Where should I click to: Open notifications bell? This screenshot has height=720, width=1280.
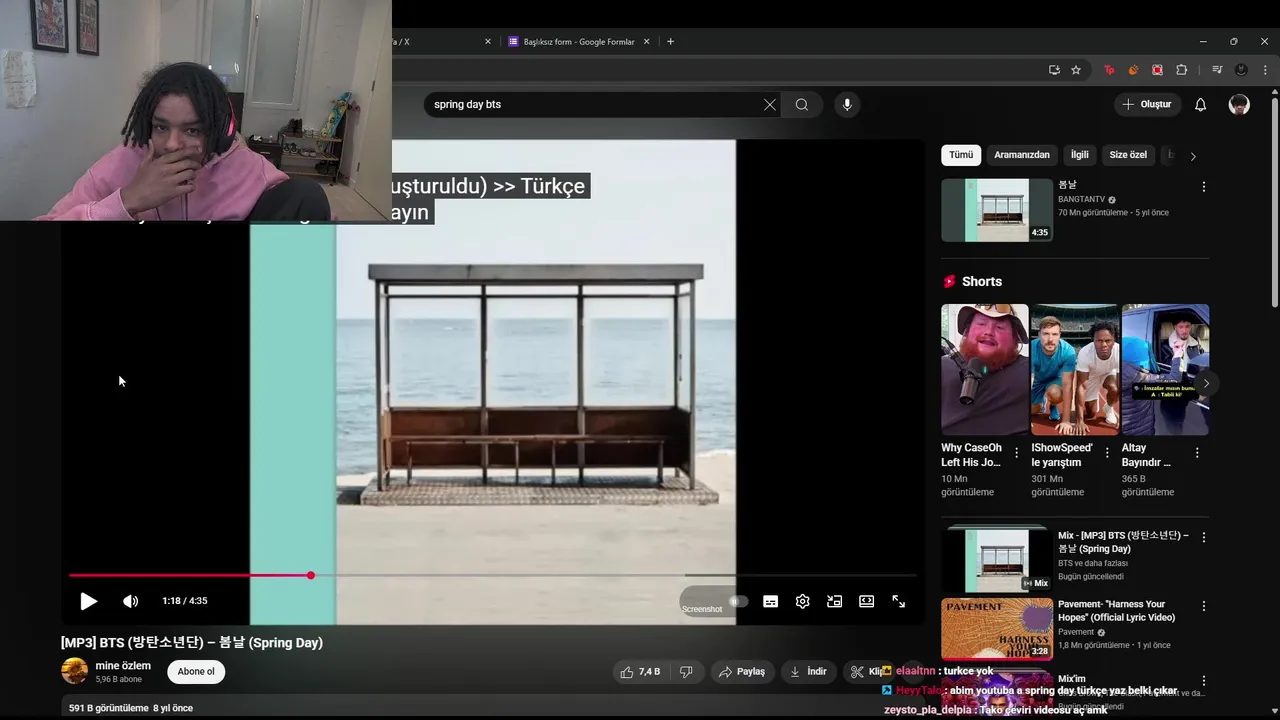(x=1201, y=104)
